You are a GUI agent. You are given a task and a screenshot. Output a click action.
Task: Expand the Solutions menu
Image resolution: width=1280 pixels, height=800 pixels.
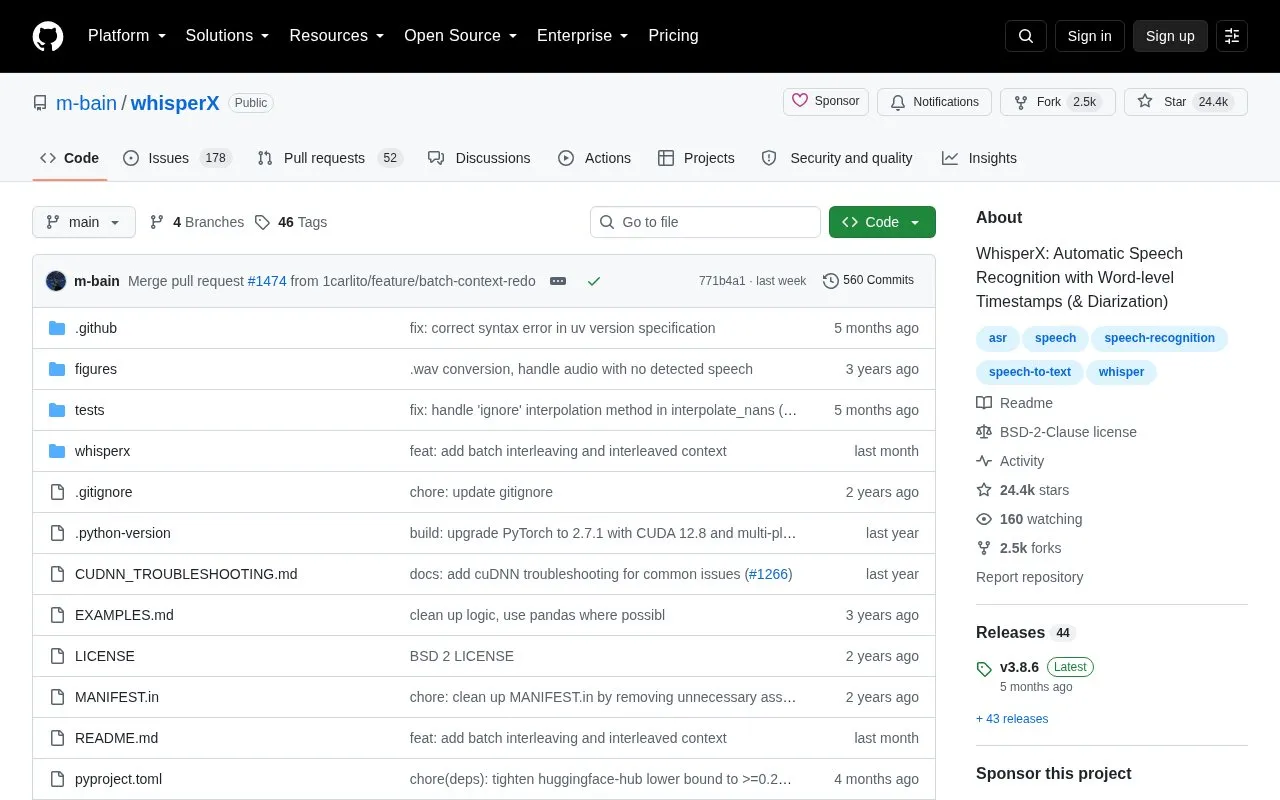tap(227, 36)
